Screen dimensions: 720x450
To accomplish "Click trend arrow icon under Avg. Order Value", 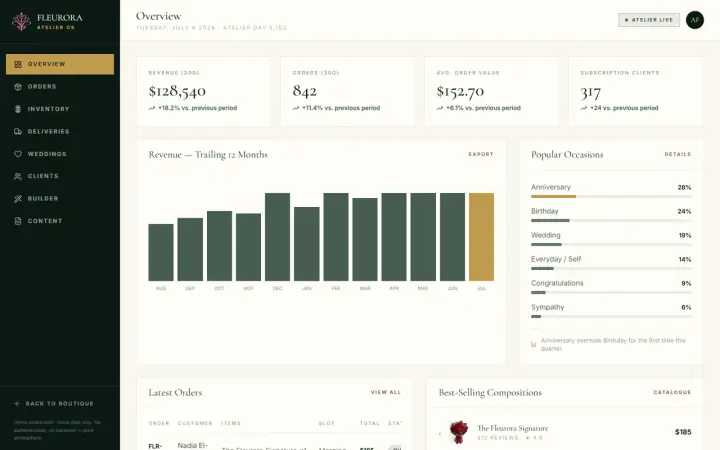I will point(440,108).
